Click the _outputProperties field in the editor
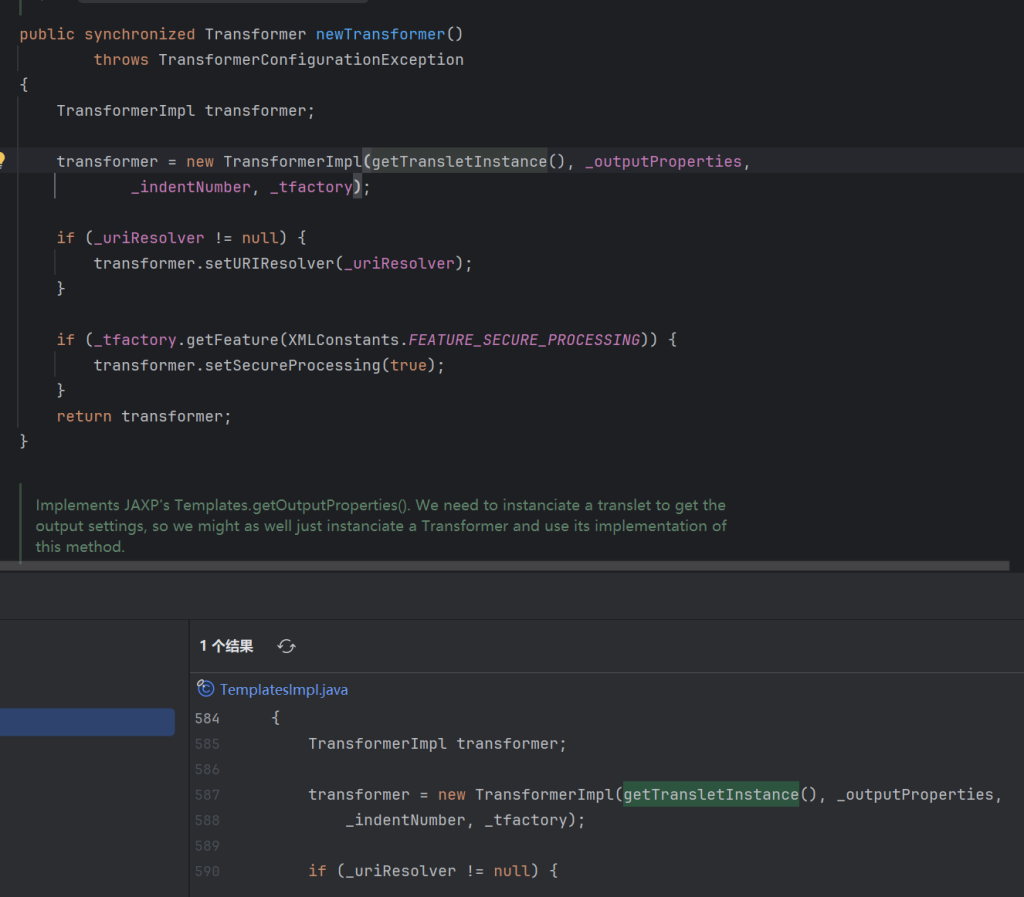Viewport: 1024px width, 897px height. (663, 162)
